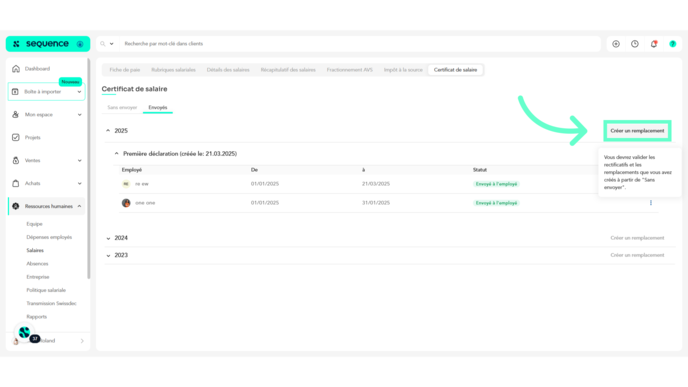
Task: Expand the Ventes sidebar menu
Action: 79,161
